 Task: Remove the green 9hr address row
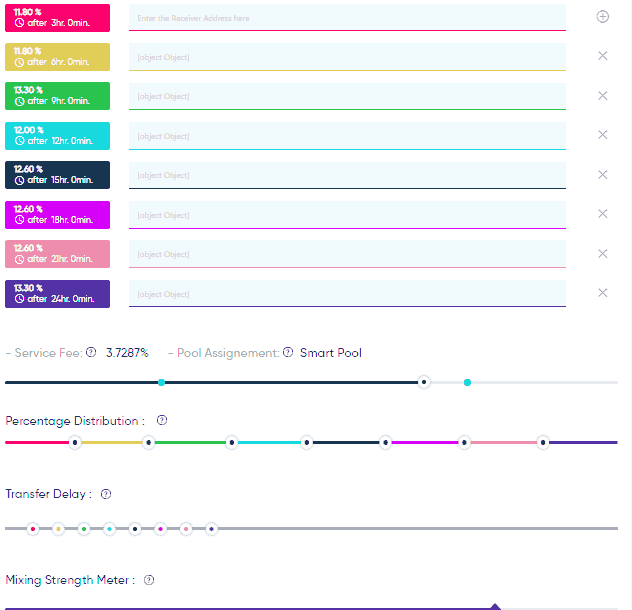[602, 96]
